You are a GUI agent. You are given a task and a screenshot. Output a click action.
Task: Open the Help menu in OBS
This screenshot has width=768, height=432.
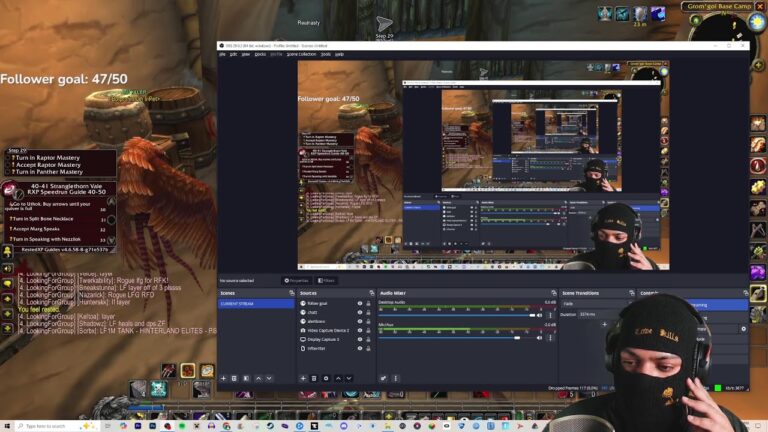tap(339, 54)
